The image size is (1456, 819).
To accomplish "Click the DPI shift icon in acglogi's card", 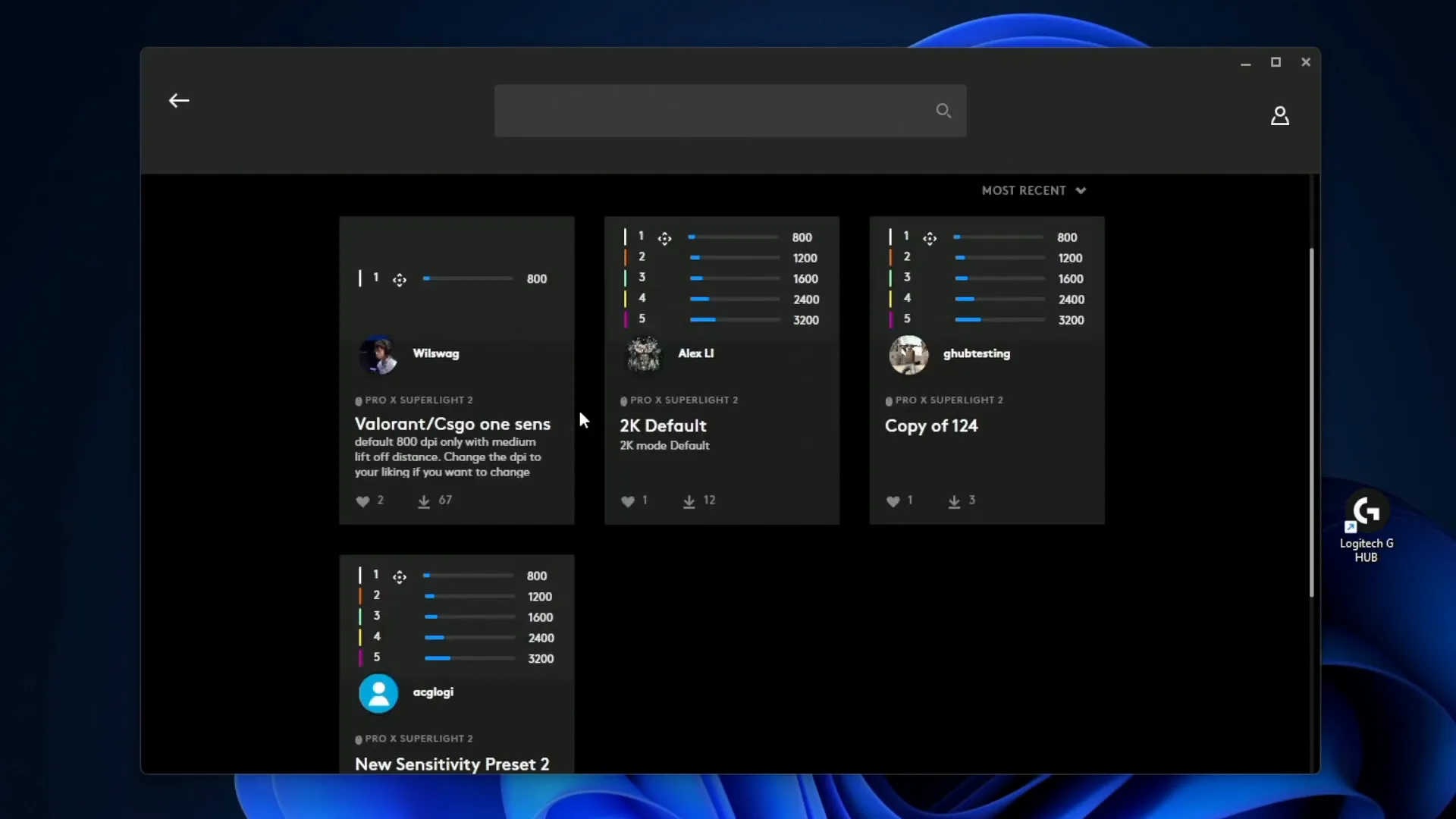I will tap(400, 577).
